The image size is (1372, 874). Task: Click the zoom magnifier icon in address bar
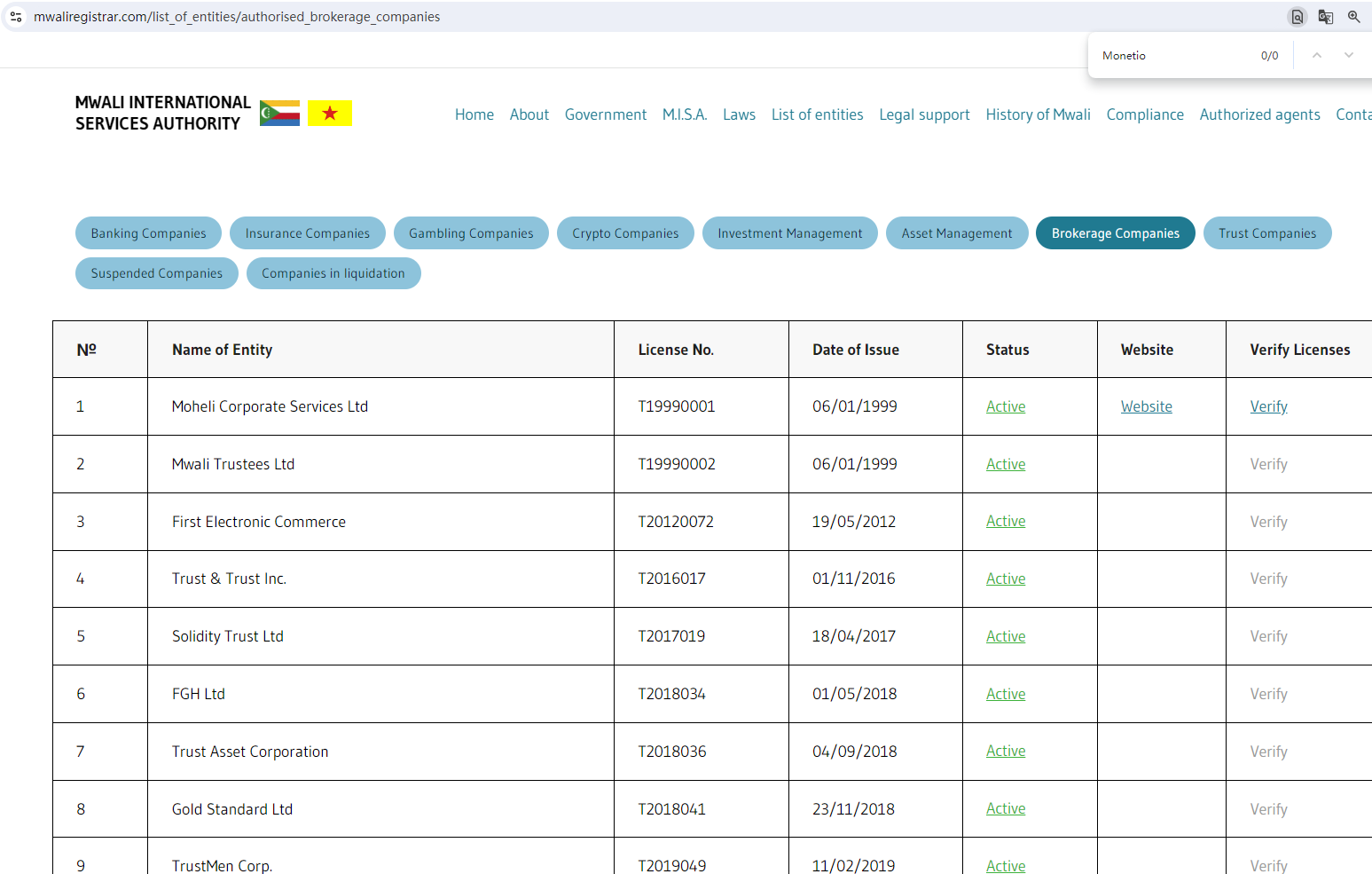(x=1353, y=17)
